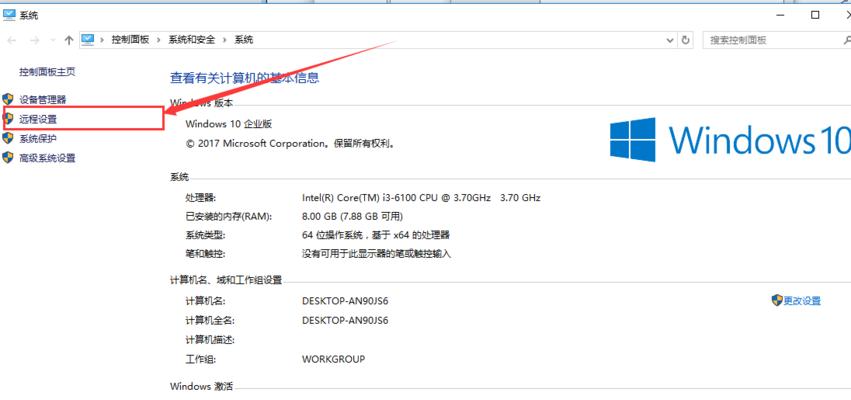Click the computer icon in the address bar
851x400 pixels.
click(88, 40)
